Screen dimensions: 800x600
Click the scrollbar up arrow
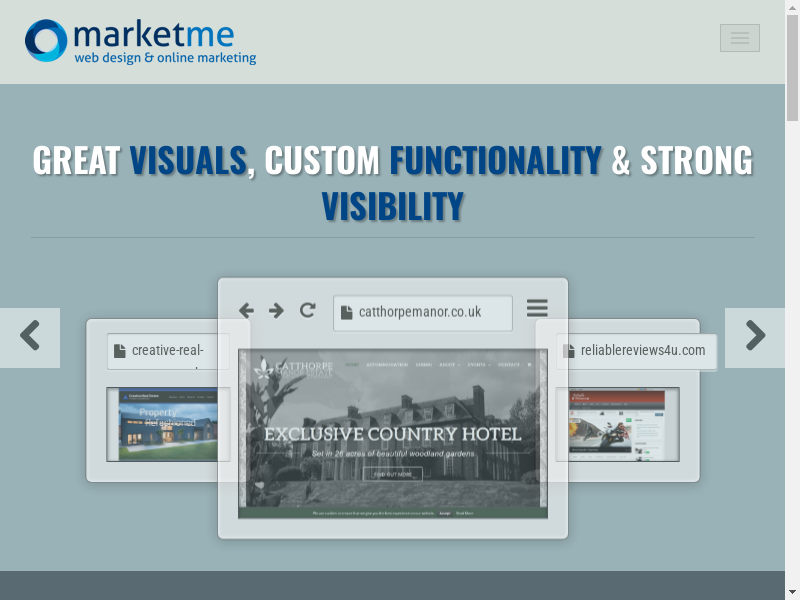coord(792,8)
